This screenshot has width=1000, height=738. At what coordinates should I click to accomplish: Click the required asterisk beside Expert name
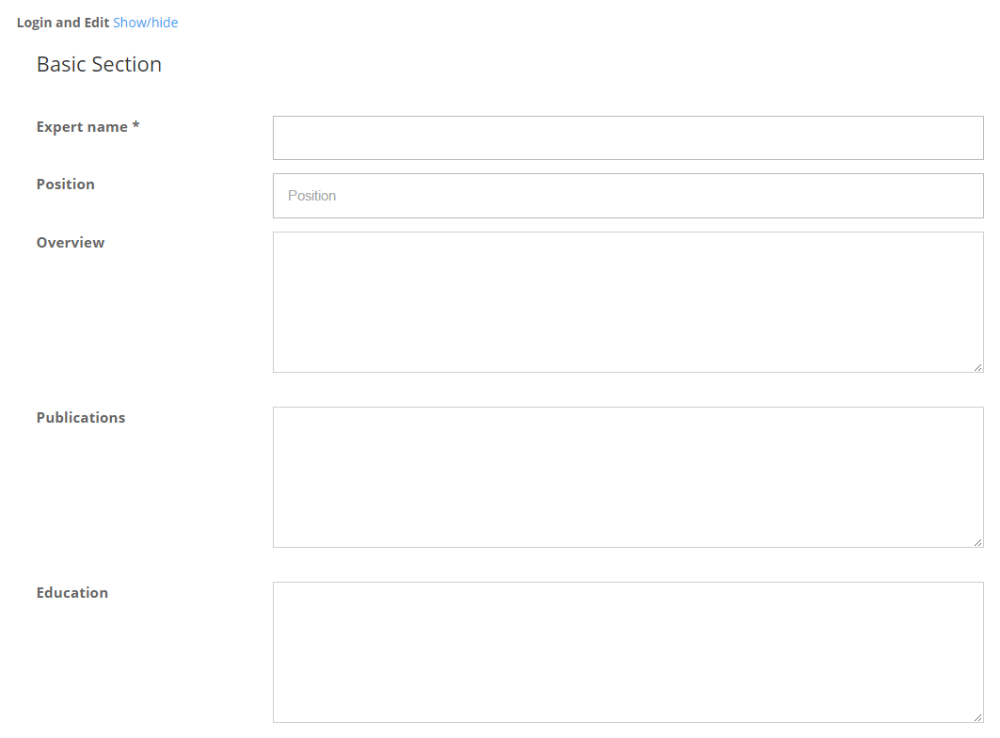pyautogui.click(x=135, y=127)
